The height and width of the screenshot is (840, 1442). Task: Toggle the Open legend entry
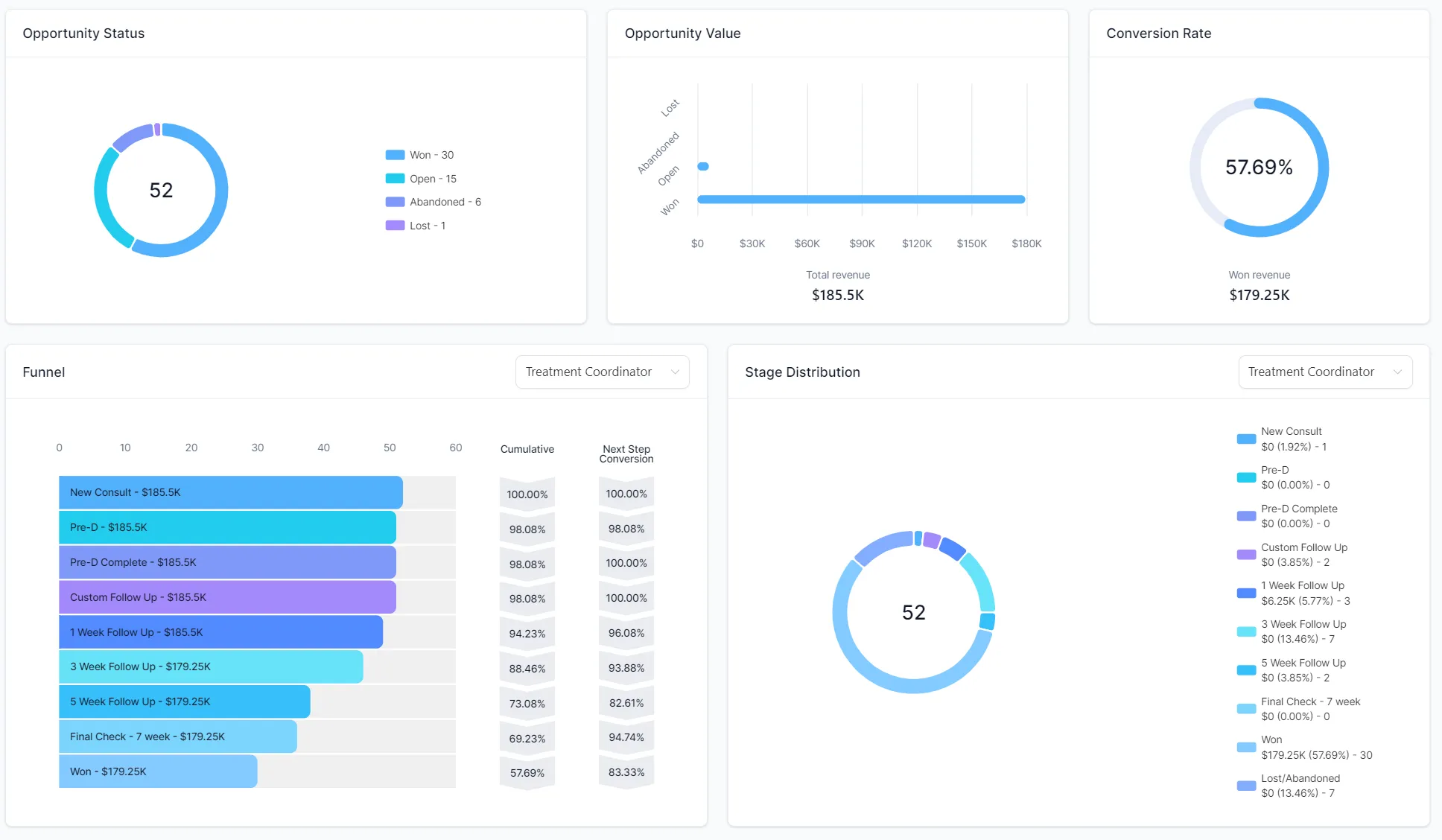pyautogui.click(x=432, y=179)
